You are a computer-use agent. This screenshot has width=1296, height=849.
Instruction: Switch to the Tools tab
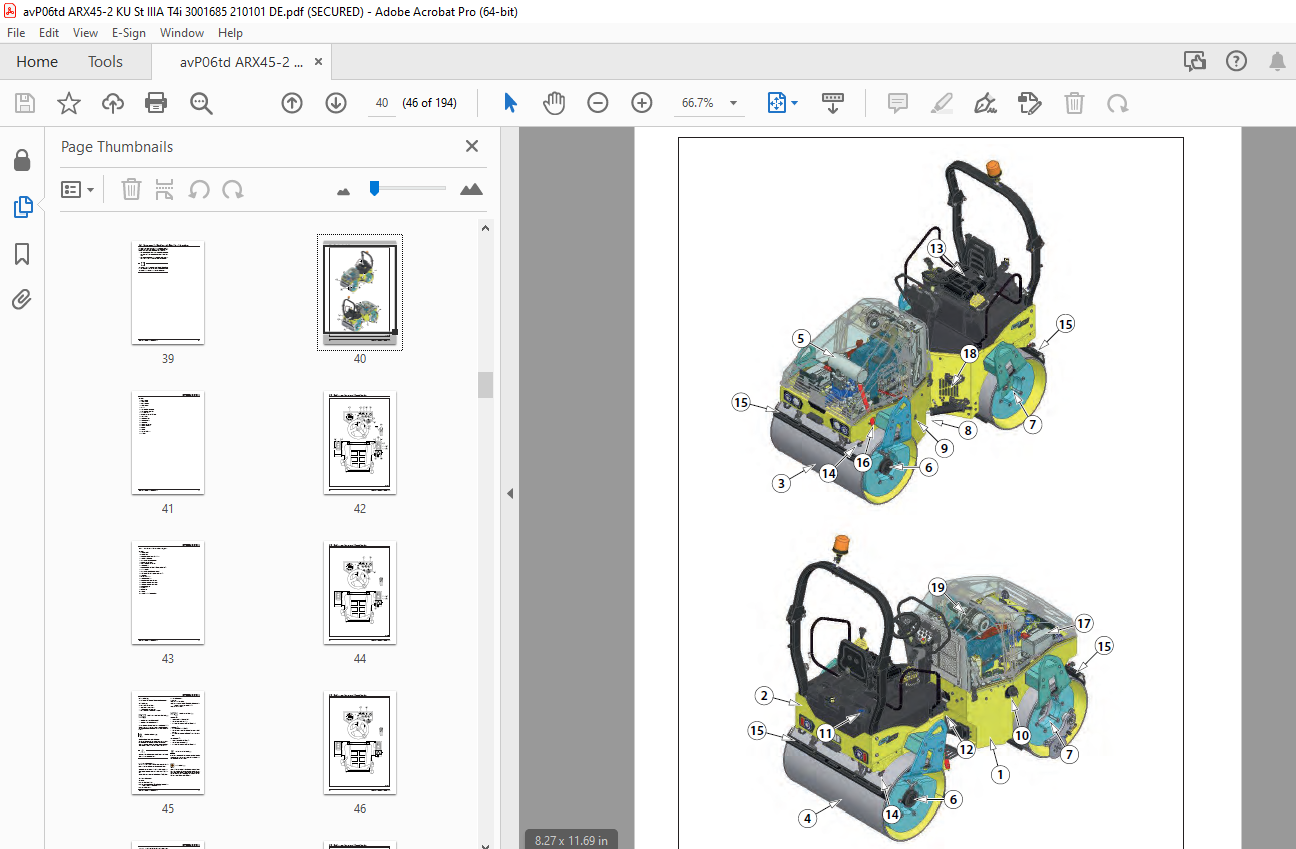click(x=105, y=62)
